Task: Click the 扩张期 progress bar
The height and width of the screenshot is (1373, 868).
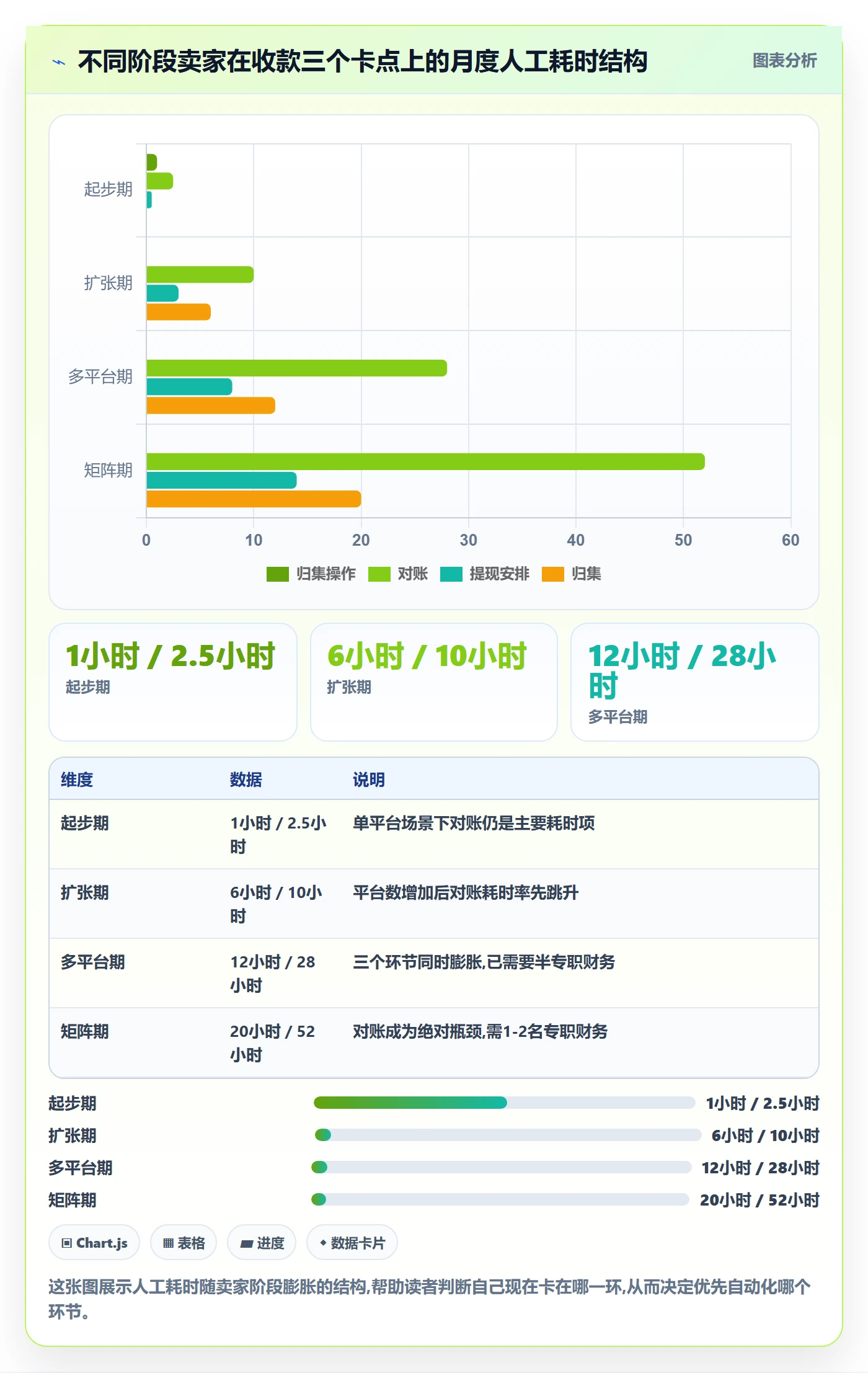Action: (x=508, y=1135)
